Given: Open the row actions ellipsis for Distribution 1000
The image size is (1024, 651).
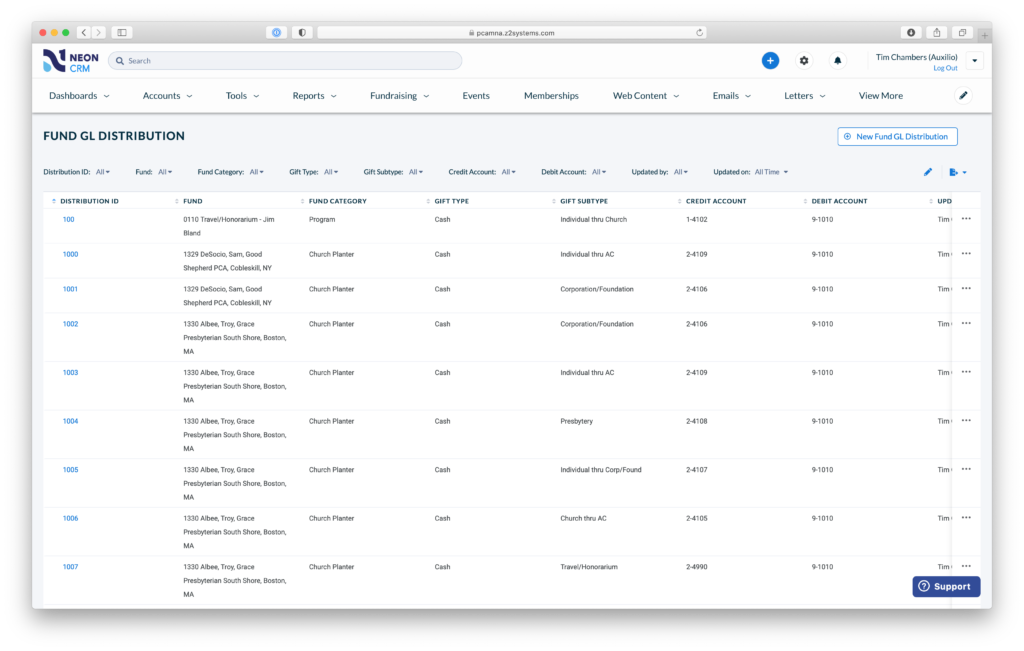Looking at the screenshot, I should tap(965, 254).
